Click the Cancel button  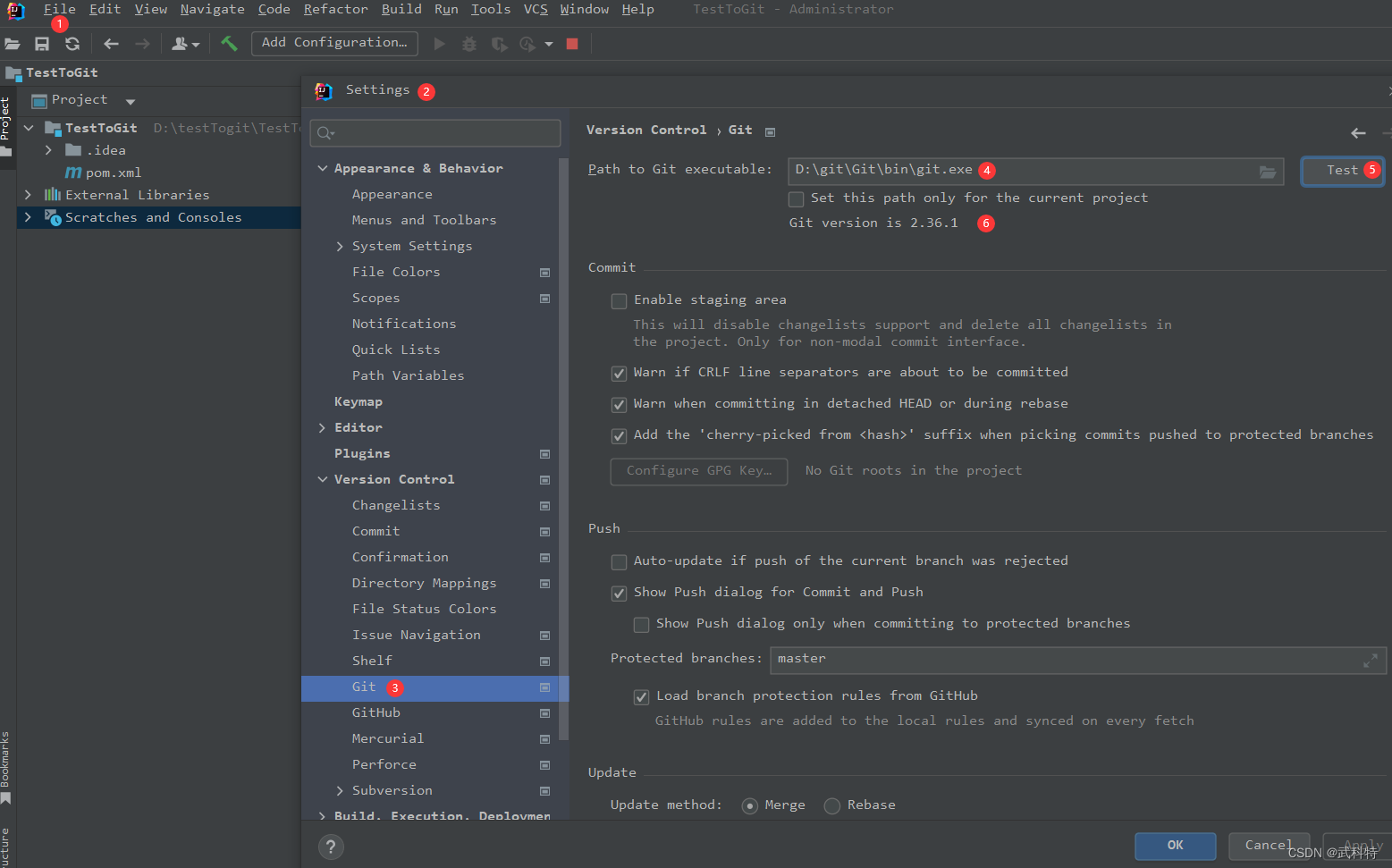click(1269, 846)
